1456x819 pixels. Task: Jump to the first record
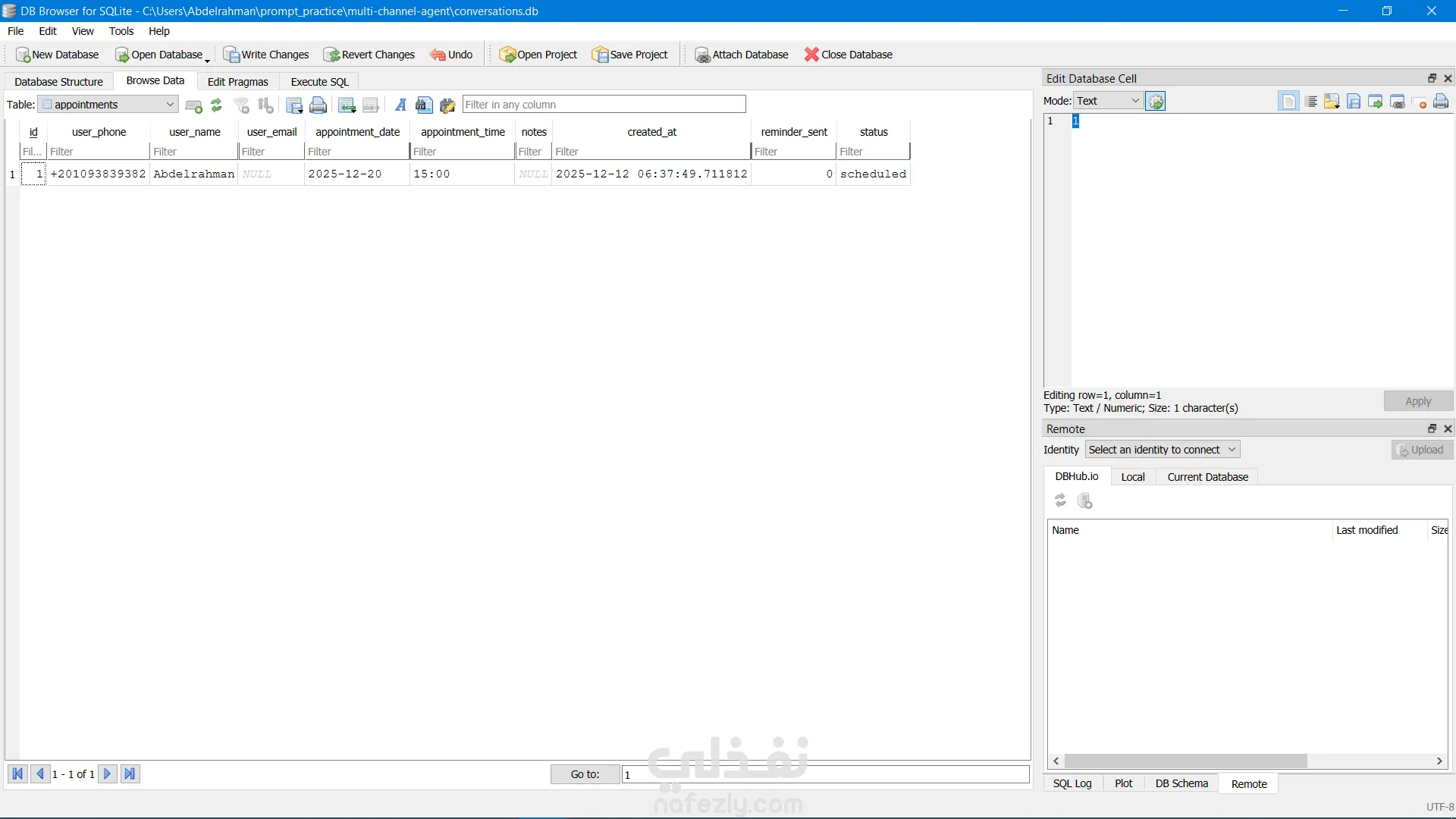click(x=17, y=774)
